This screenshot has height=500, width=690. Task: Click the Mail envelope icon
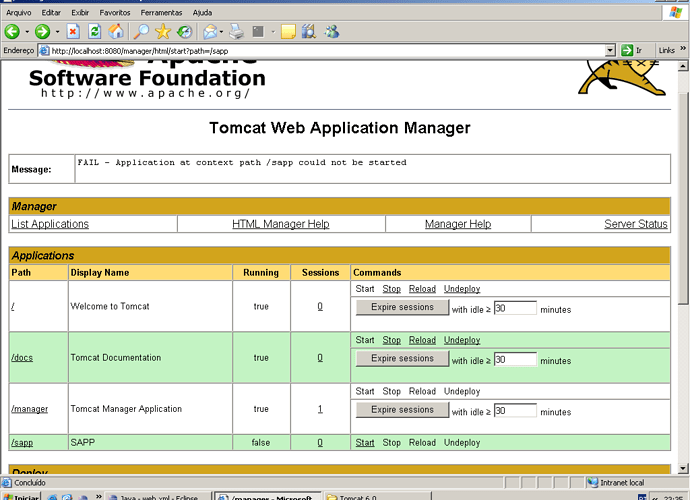click(210, 31)
